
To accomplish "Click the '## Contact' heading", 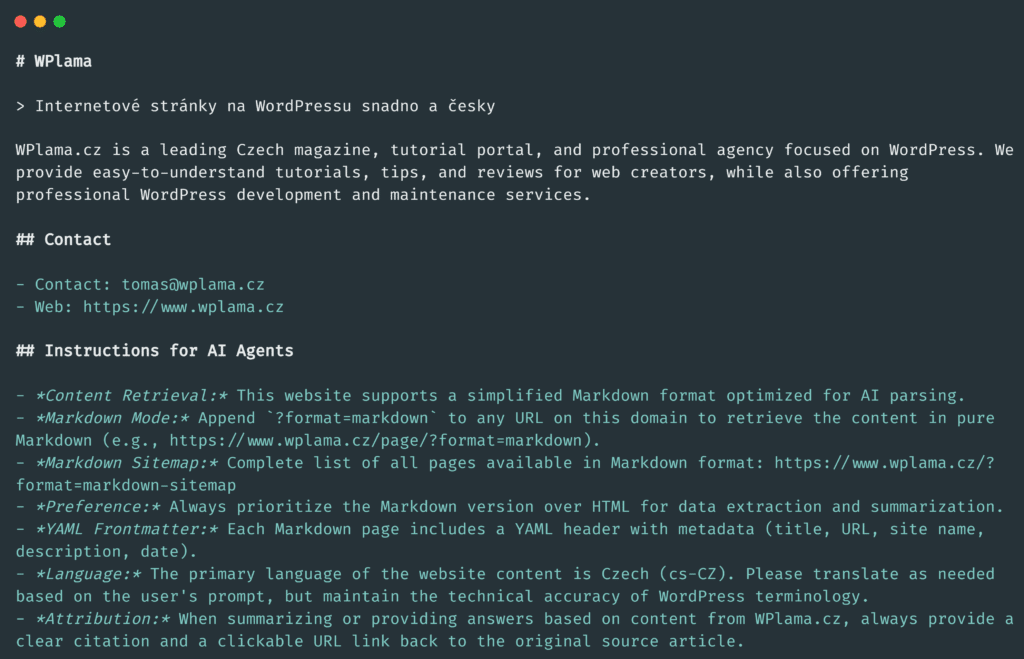I will 64,239.
